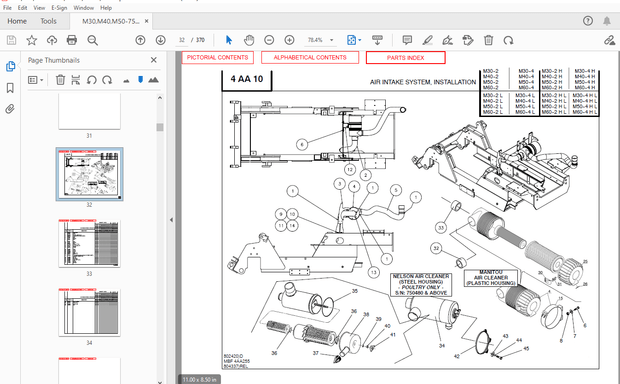Open the View menu
Image resolution: width=620 pixels, height=384 pixels.
click(39, 8)
